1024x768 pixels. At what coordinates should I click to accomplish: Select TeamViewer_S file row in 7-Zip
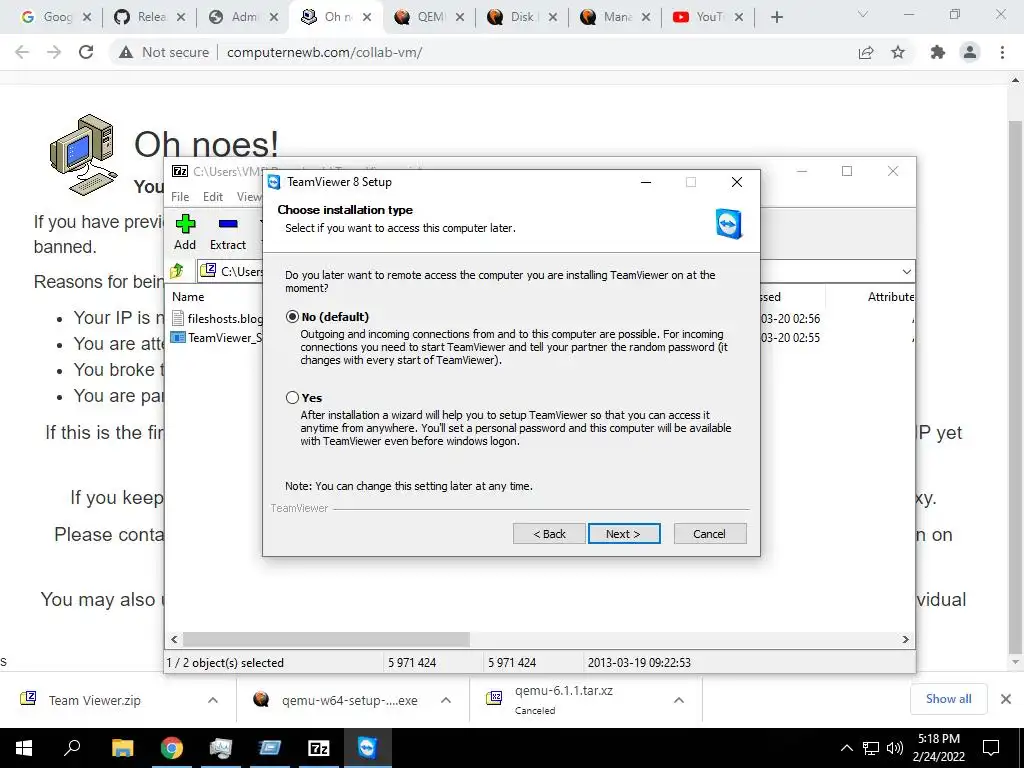(216, 338)
